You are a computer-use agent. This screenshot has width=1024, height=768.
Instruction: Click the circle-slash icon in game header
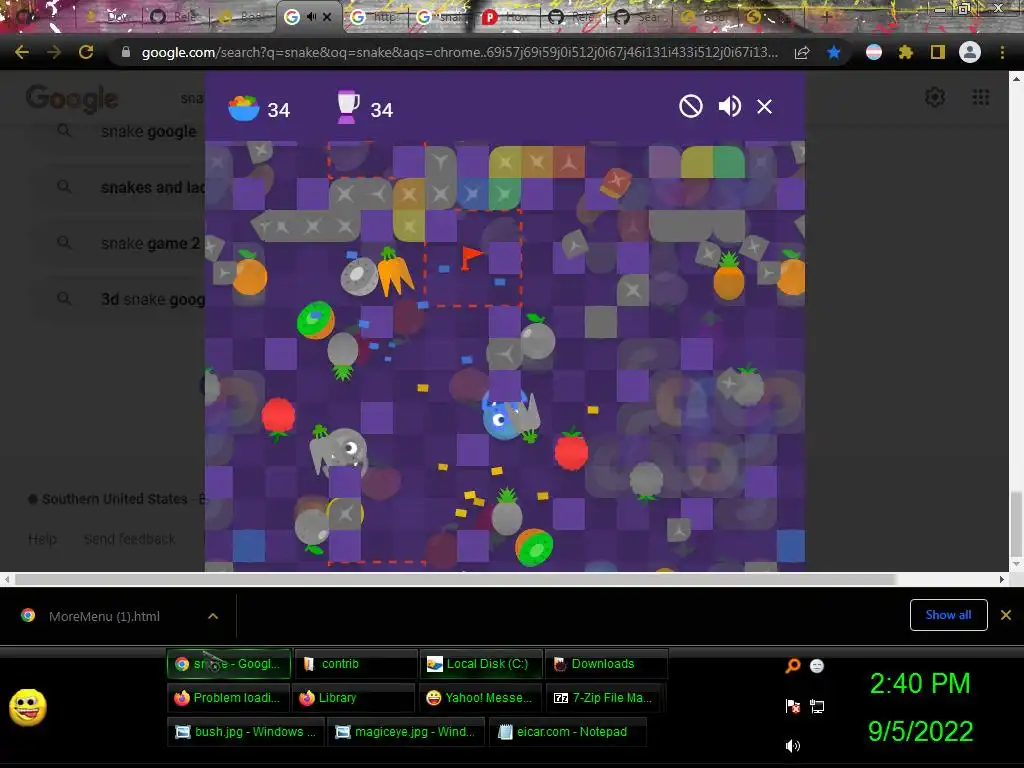[690, 106]
